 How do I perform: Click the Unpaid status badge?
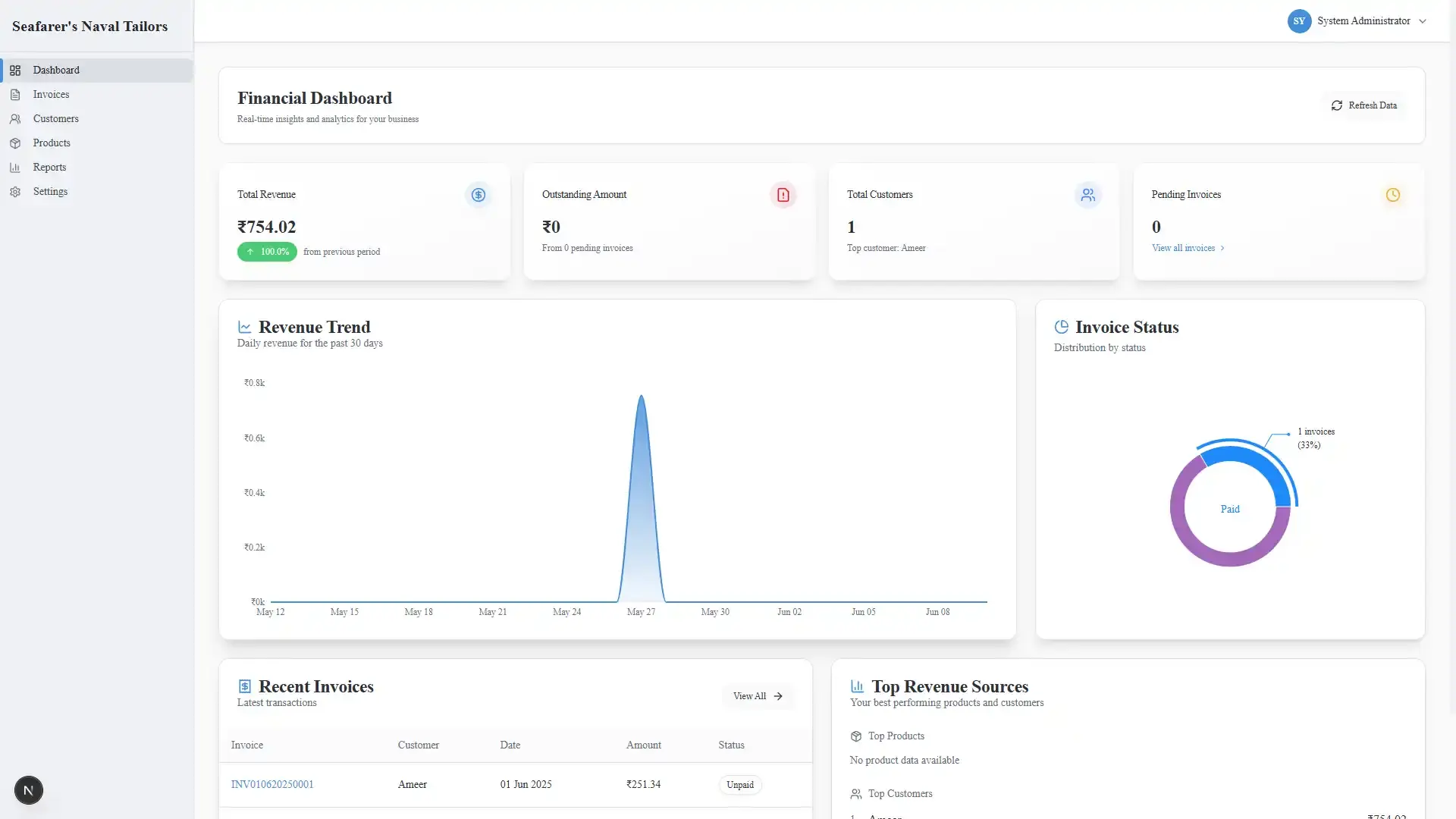pos(740,785)
